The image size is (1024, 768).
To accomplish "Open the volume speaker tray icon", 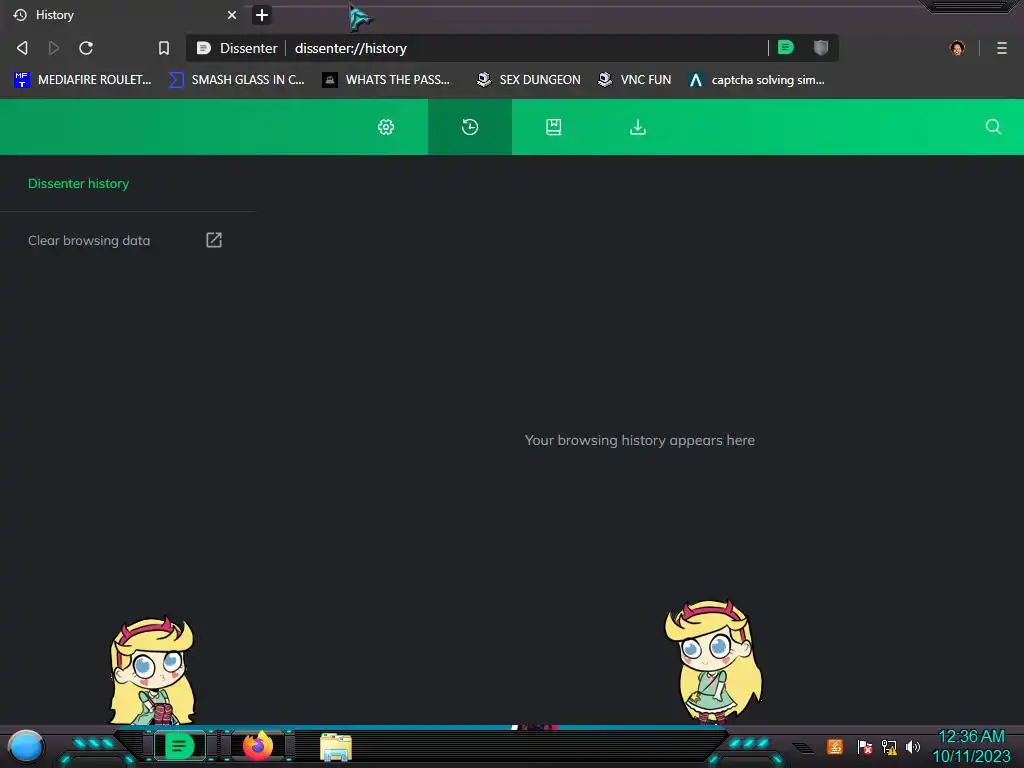I will pyautogui.click(x=913, y=746).
